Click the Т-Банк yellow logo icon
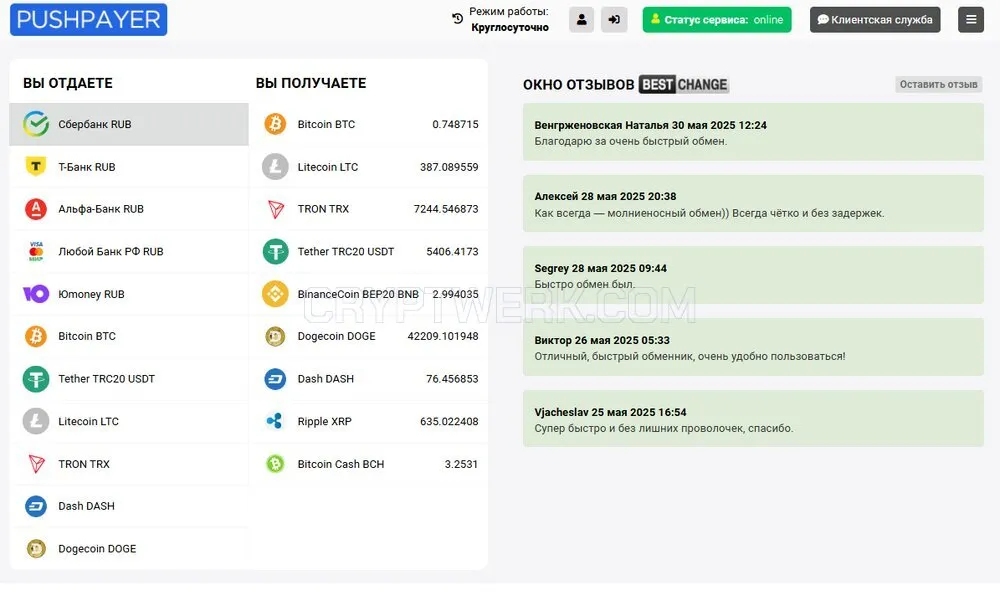The height and width of the screenshot is (611, 1000). click(x=36, y=166)
